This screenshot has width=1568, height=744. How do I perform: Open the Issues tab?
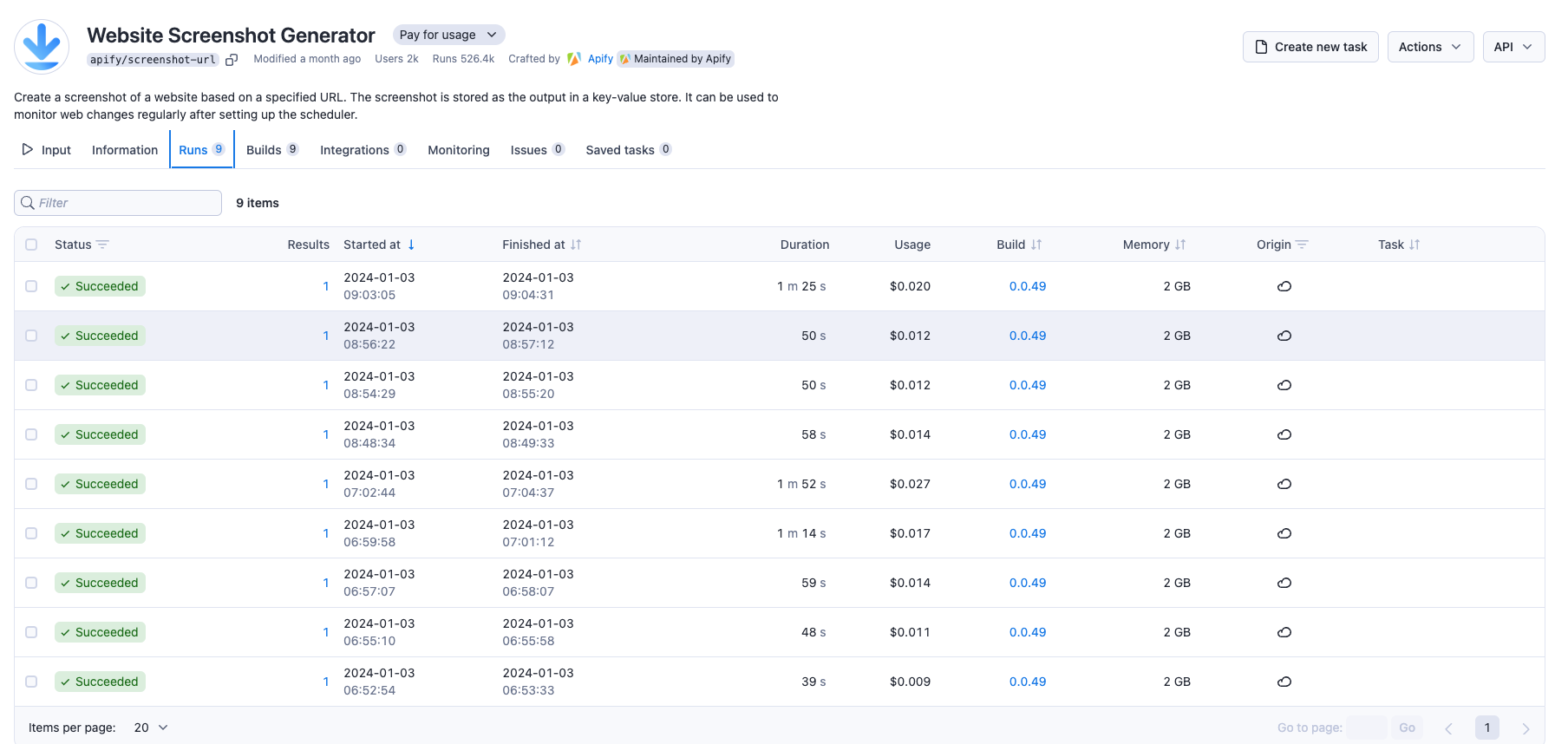pos(537,150)
